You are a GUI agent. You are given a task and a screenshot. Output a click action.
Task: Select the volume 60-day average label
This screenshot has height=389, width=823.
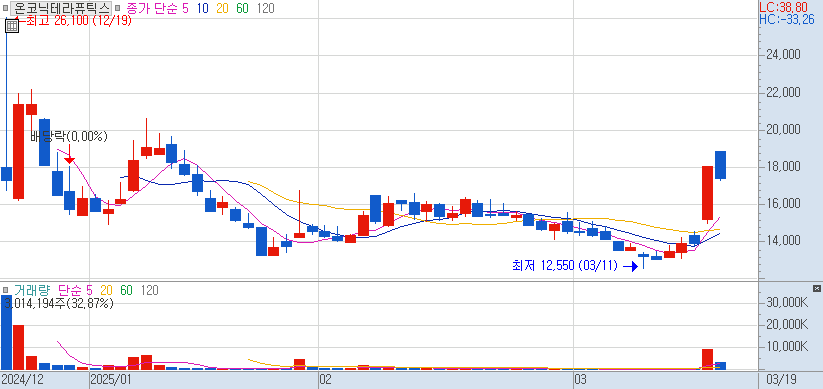pos(126,290)
